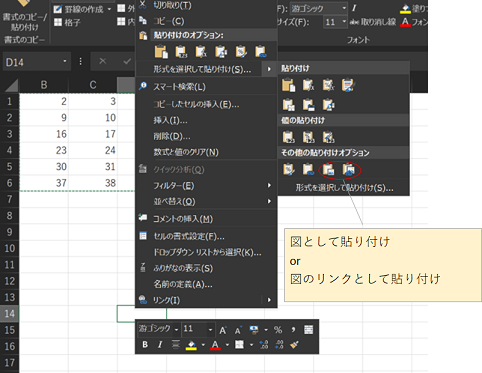Toggle Bold in mini toolbar
The height and width of the screenshot is (373, 482).
tap(145, 344)
